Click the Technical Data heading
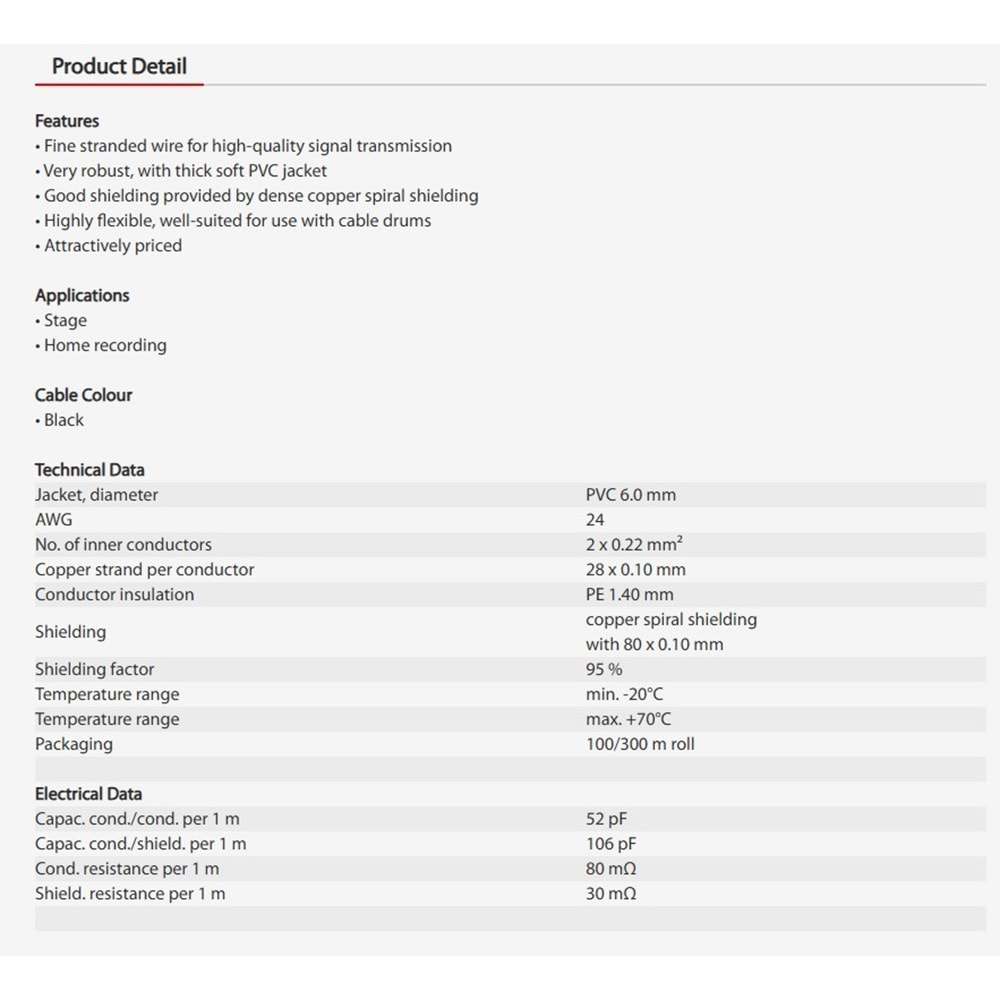The image size is (1000, 1000). 90,470
